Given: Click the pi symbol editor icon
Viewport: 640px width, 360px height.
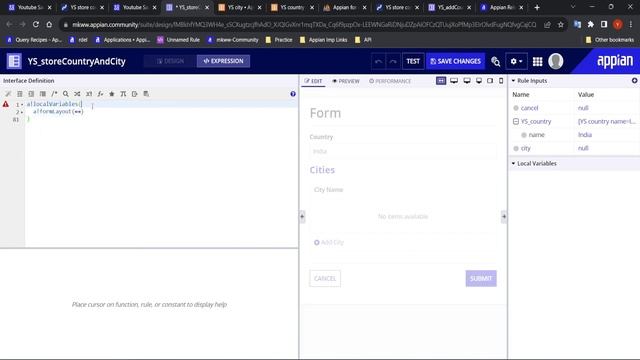Looking at the screenshot, I should pos(123,94).
